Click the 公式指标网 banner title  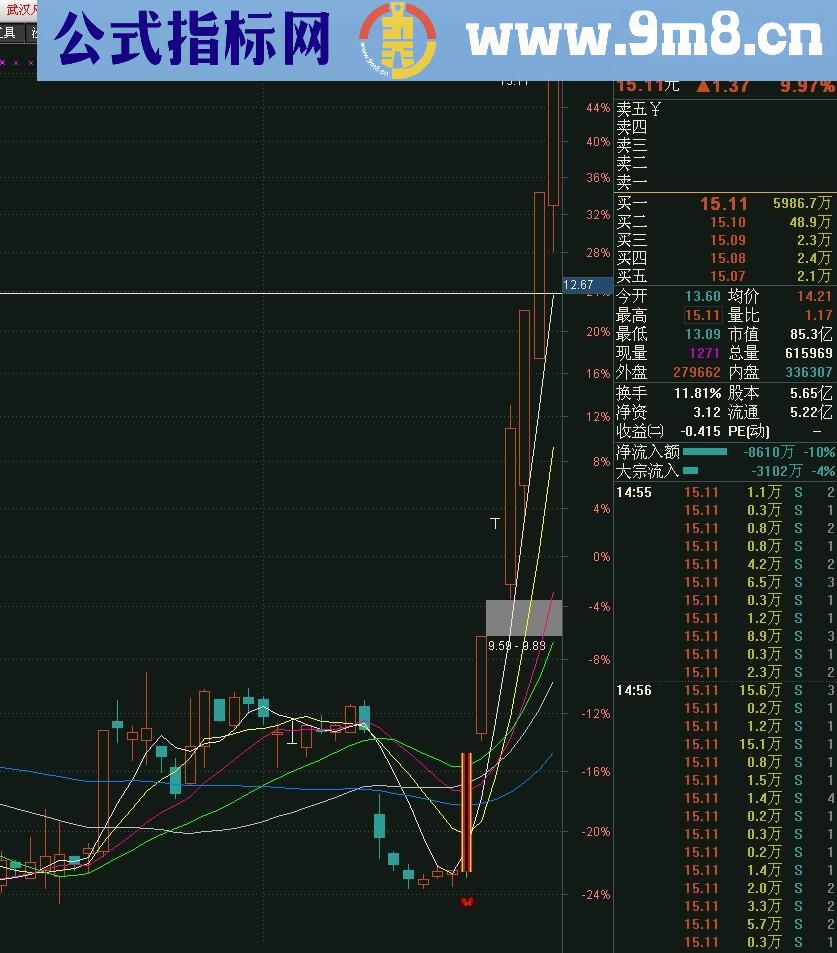[x=192, y=39]
